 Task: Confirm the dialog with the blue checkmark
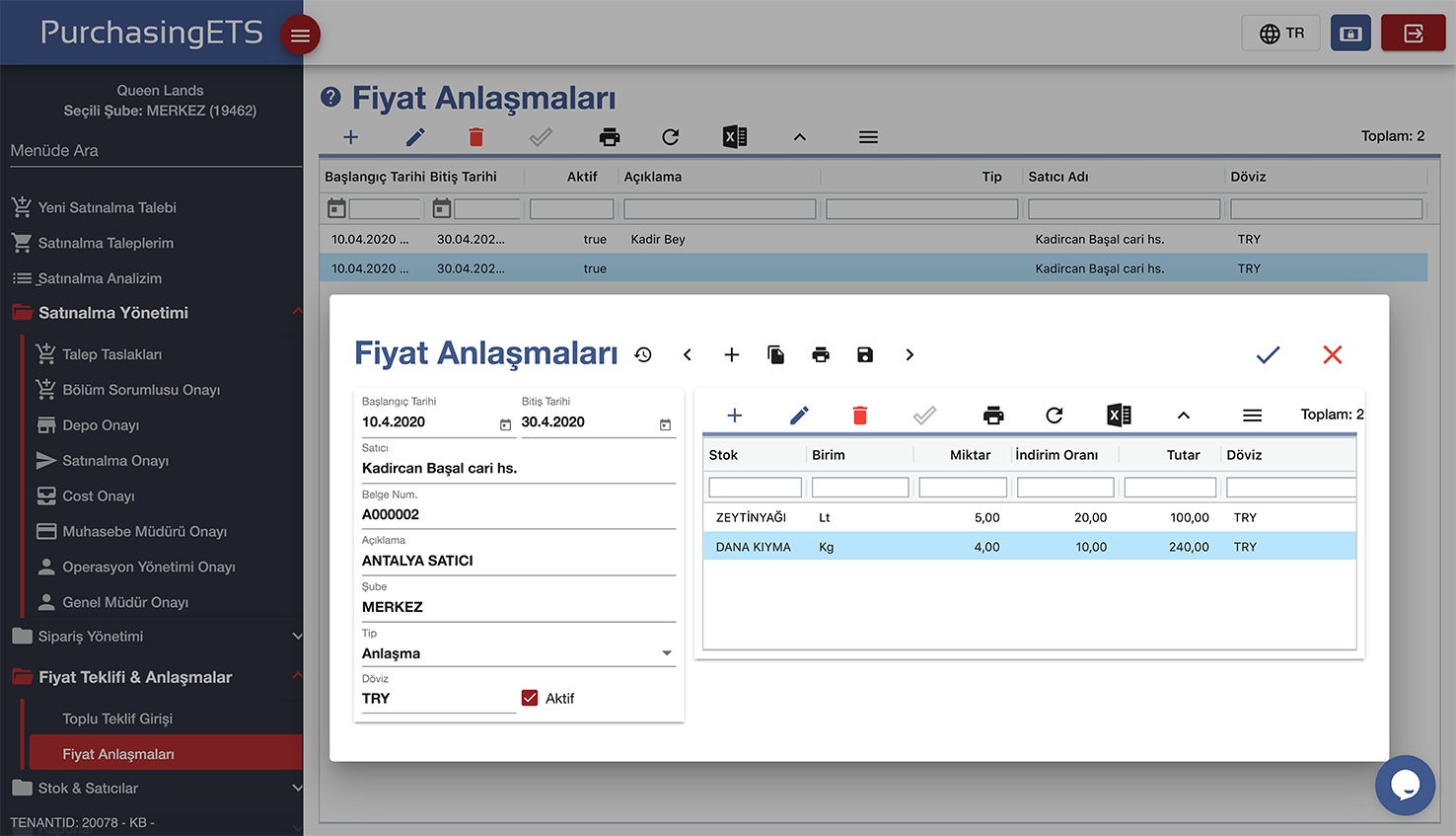pyautogui.click(x=1268, y=355)
